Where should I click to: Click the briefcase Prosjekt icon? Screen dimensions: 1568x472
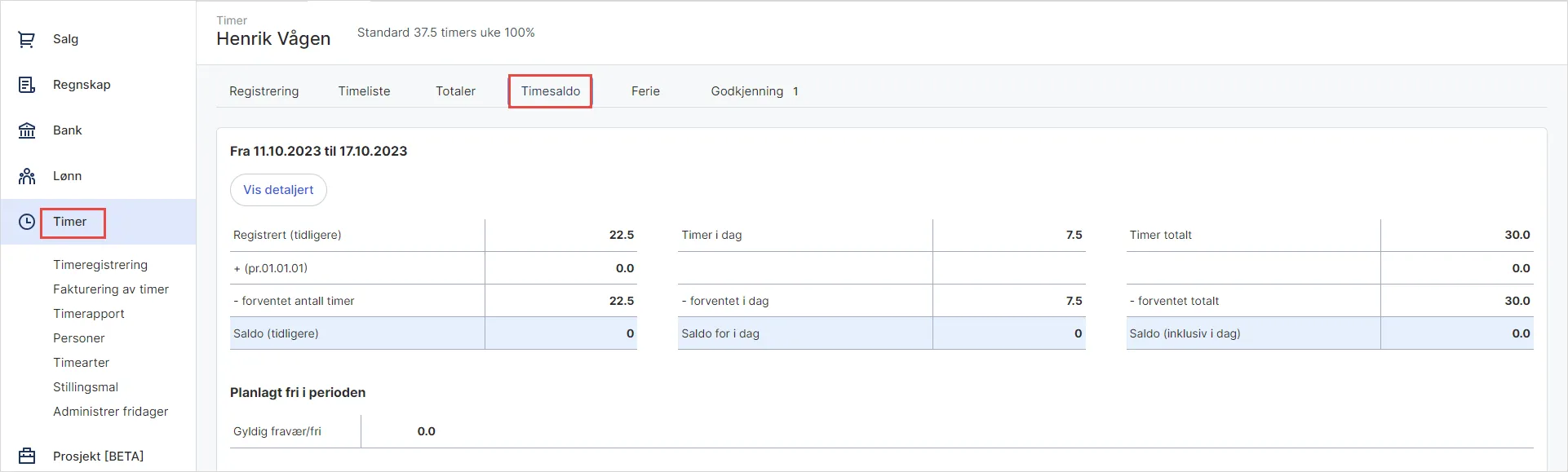(27, 456)
